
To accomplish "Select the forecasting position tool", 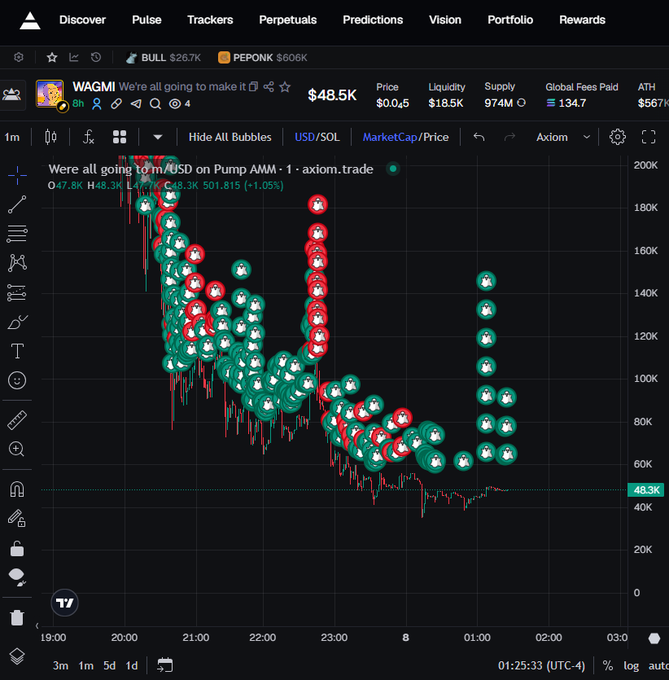I will [17, 292].
